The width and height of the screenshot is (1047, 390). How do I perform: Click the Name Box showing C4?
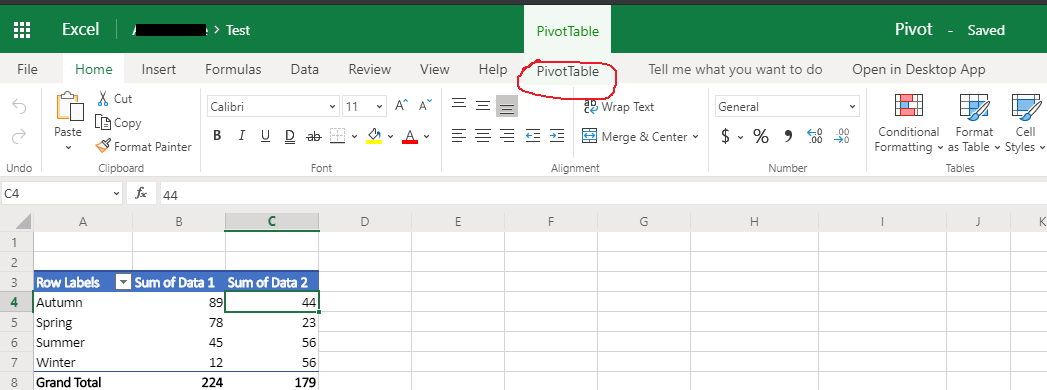[x=62, y=194]
